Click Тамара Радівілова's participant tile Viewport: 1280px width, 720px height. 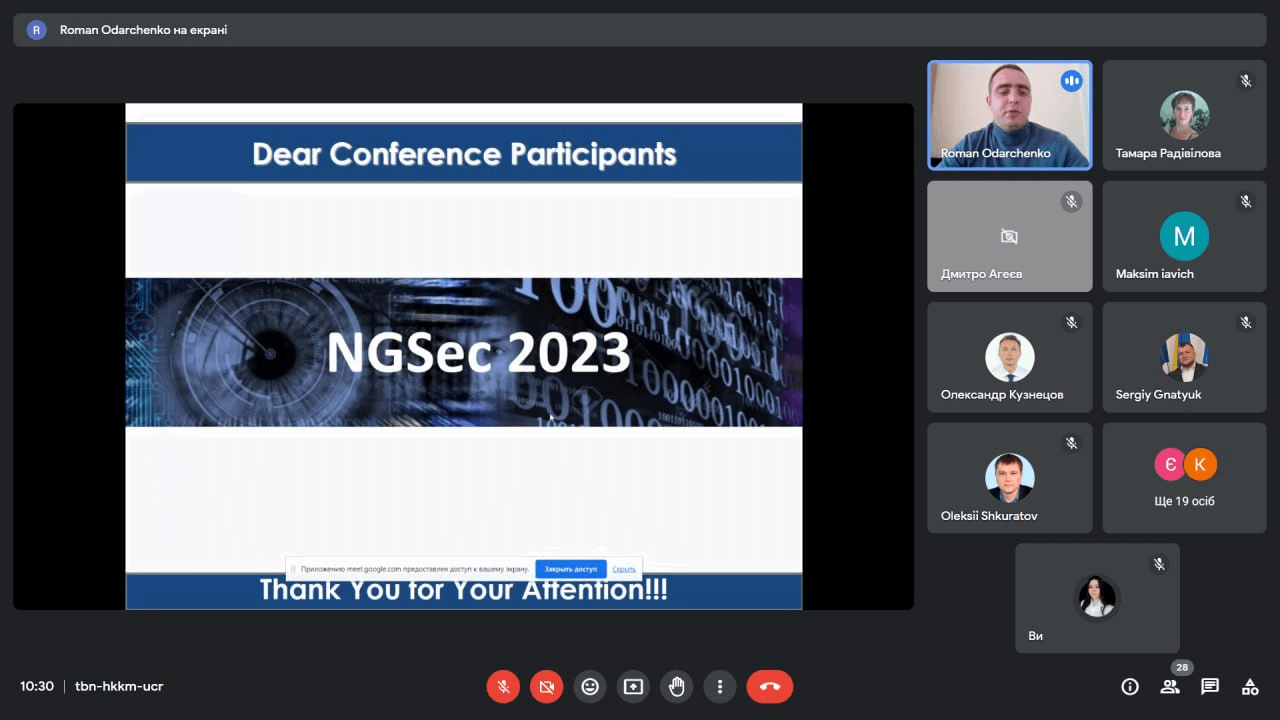1184,115
